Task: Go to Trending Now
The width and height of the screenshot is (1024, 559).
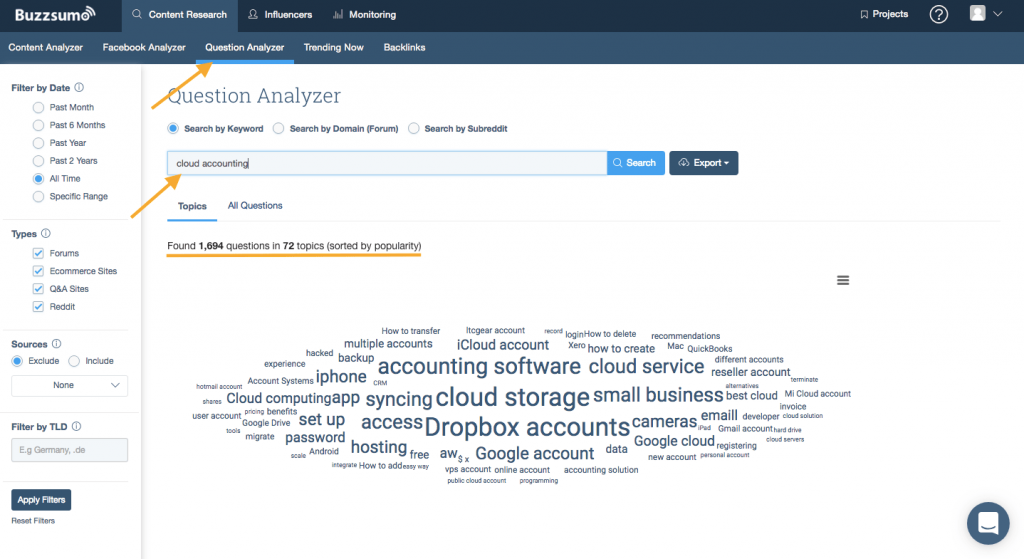Action: (x=333, y=47)
